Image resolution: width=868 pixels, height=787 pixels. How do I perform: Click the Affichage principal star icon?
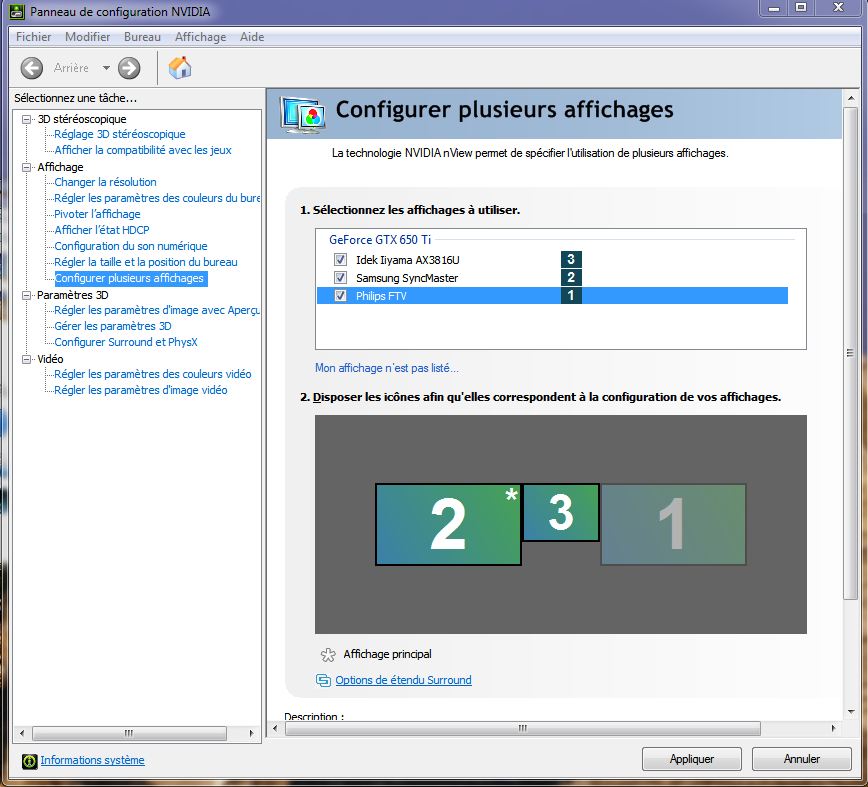click(x=328, y=655)
